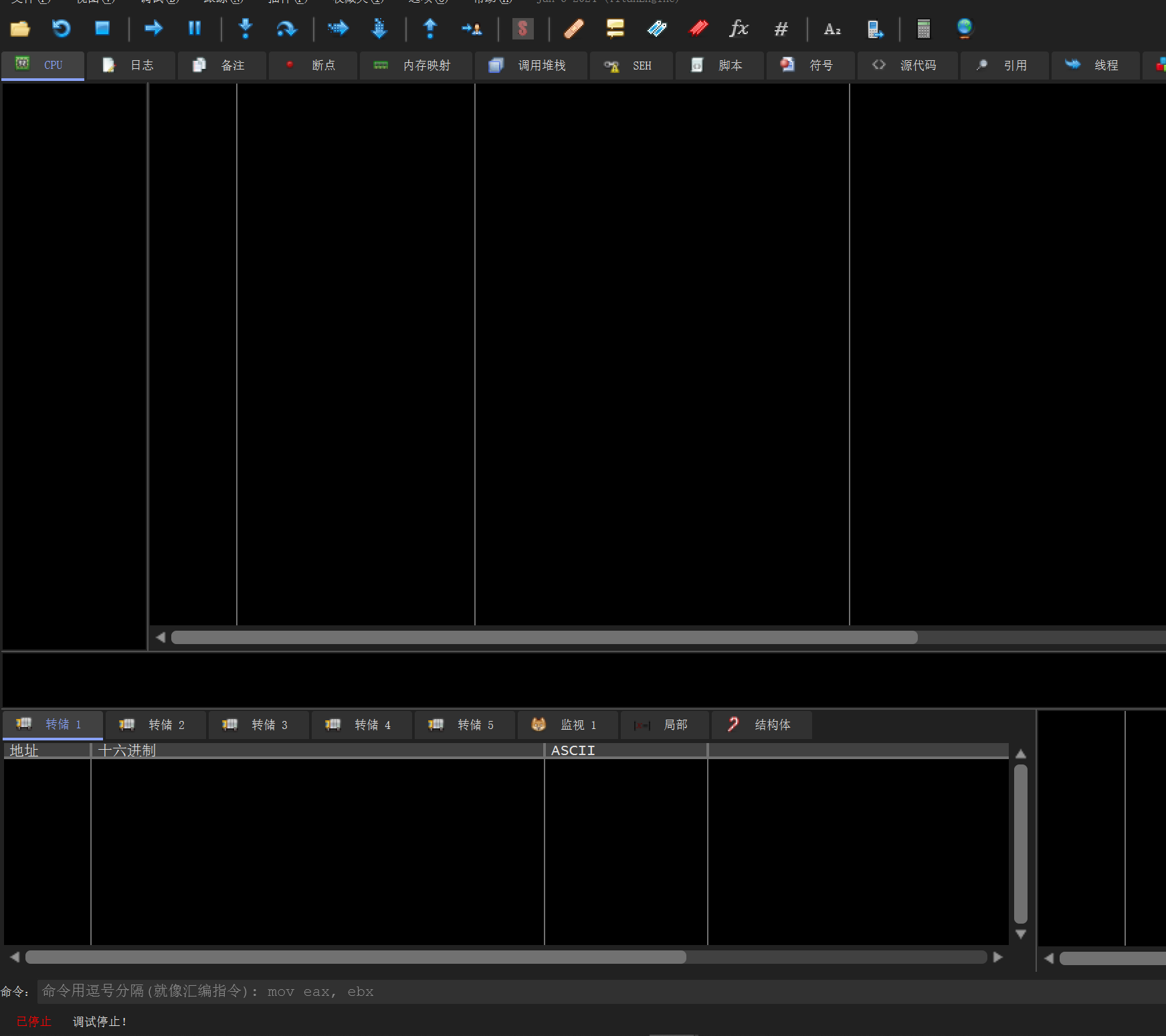
Task: Select the 转储 3 dump tab
Action: click(x=259, y=725)
